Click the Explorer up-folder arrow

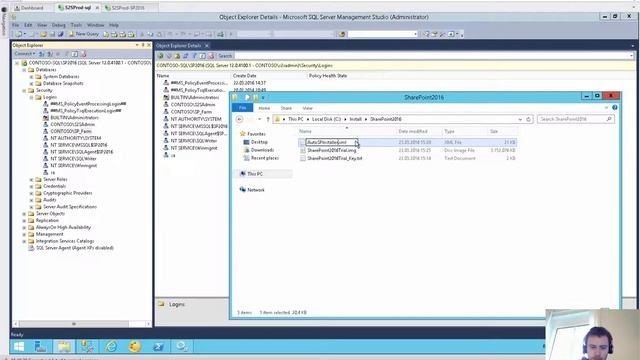[268, 119]
